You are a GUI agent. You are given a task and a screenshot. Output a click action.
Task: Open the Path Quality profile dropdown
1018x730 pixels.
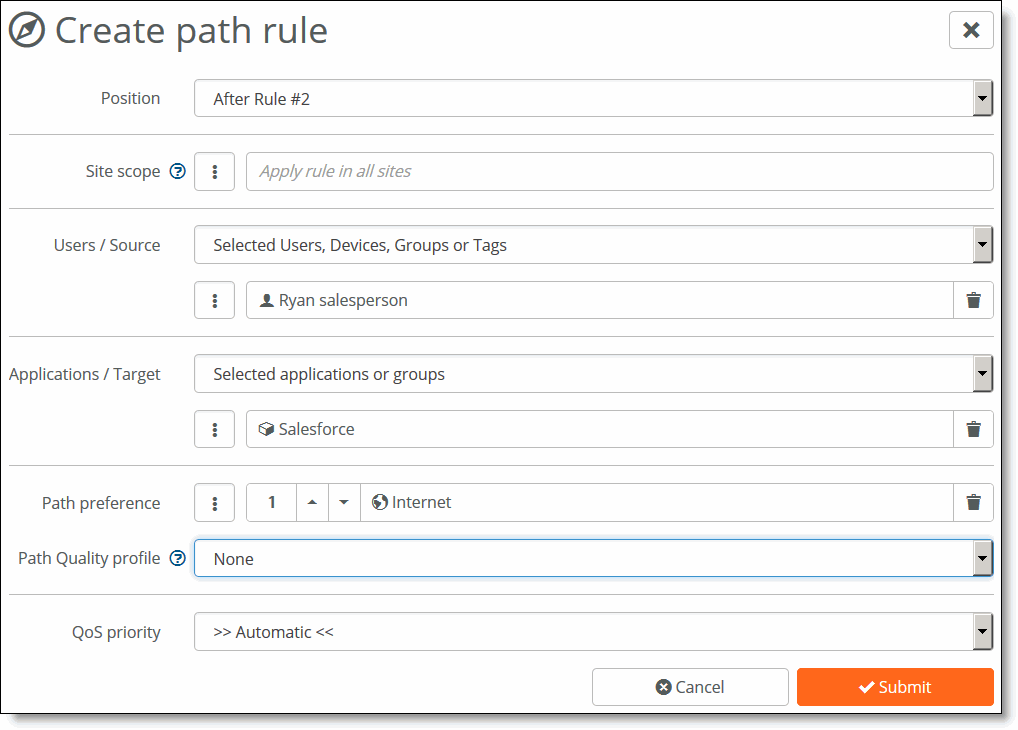point(593,559)
